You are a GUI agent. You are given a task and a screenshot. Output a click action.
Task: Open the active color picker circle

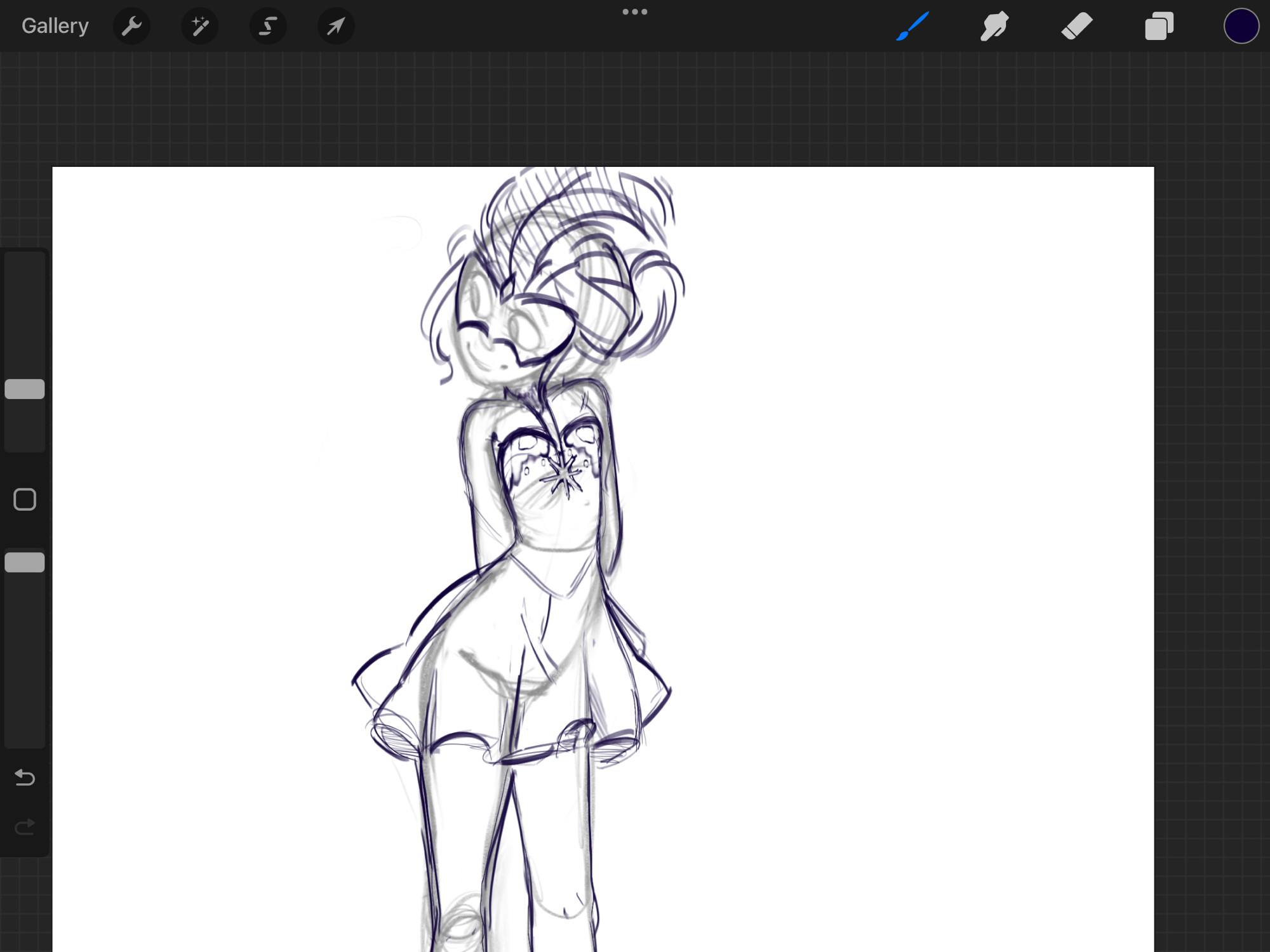coord(1241,27)
